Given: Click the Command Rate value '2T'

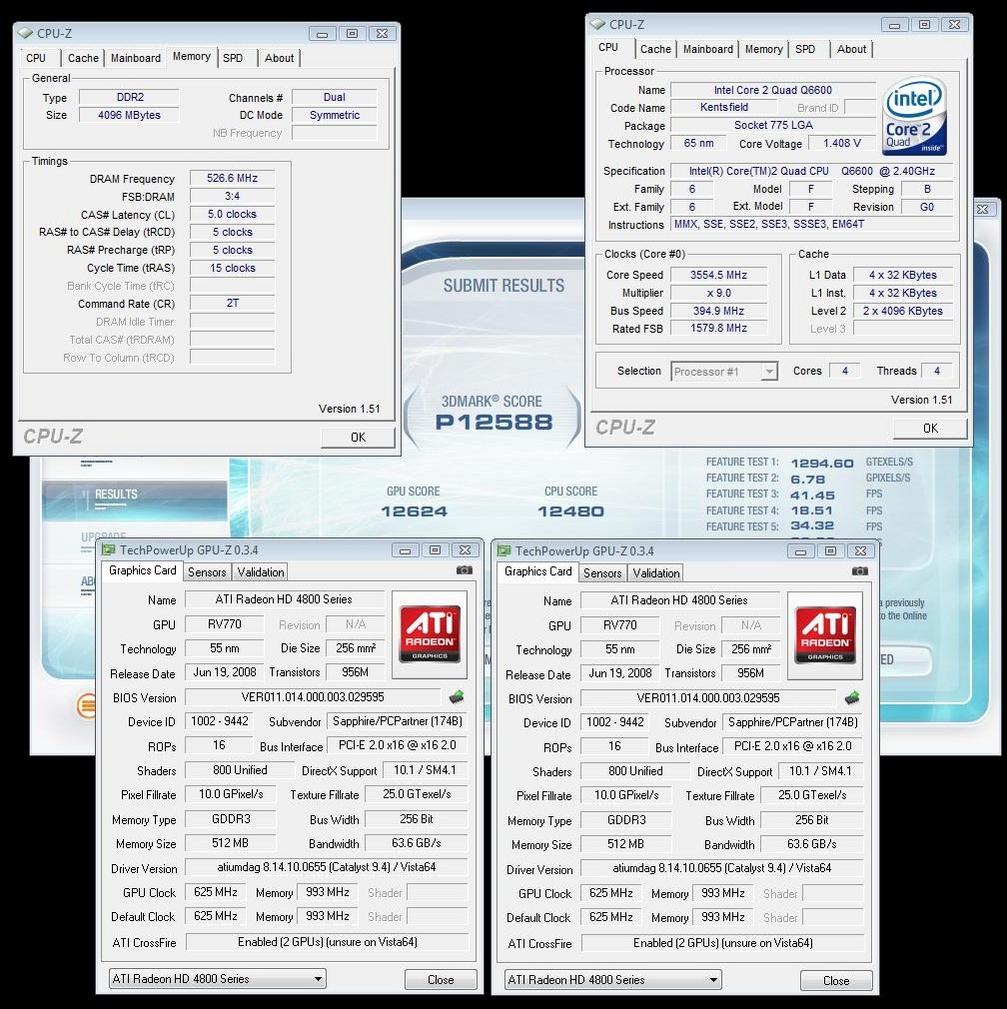Looking at the screenshot, I should point(232,303).
